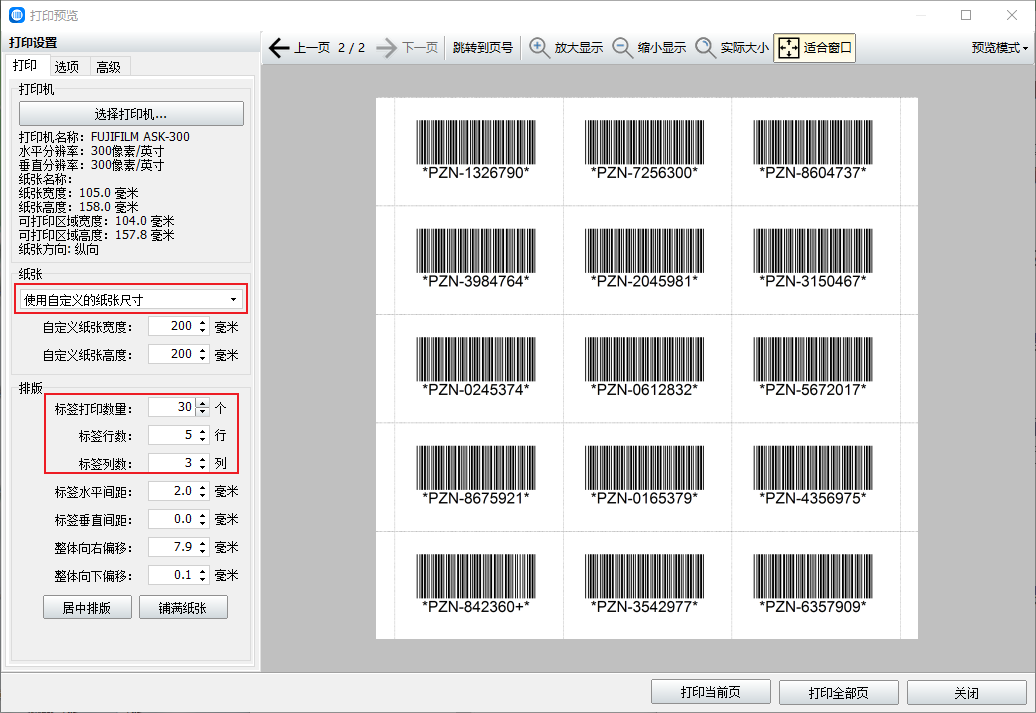Image resolution: width=1036 pixels, height=713 pixels.
Task: Click the barcode label PZN-5672017
Action: (813, 367)
